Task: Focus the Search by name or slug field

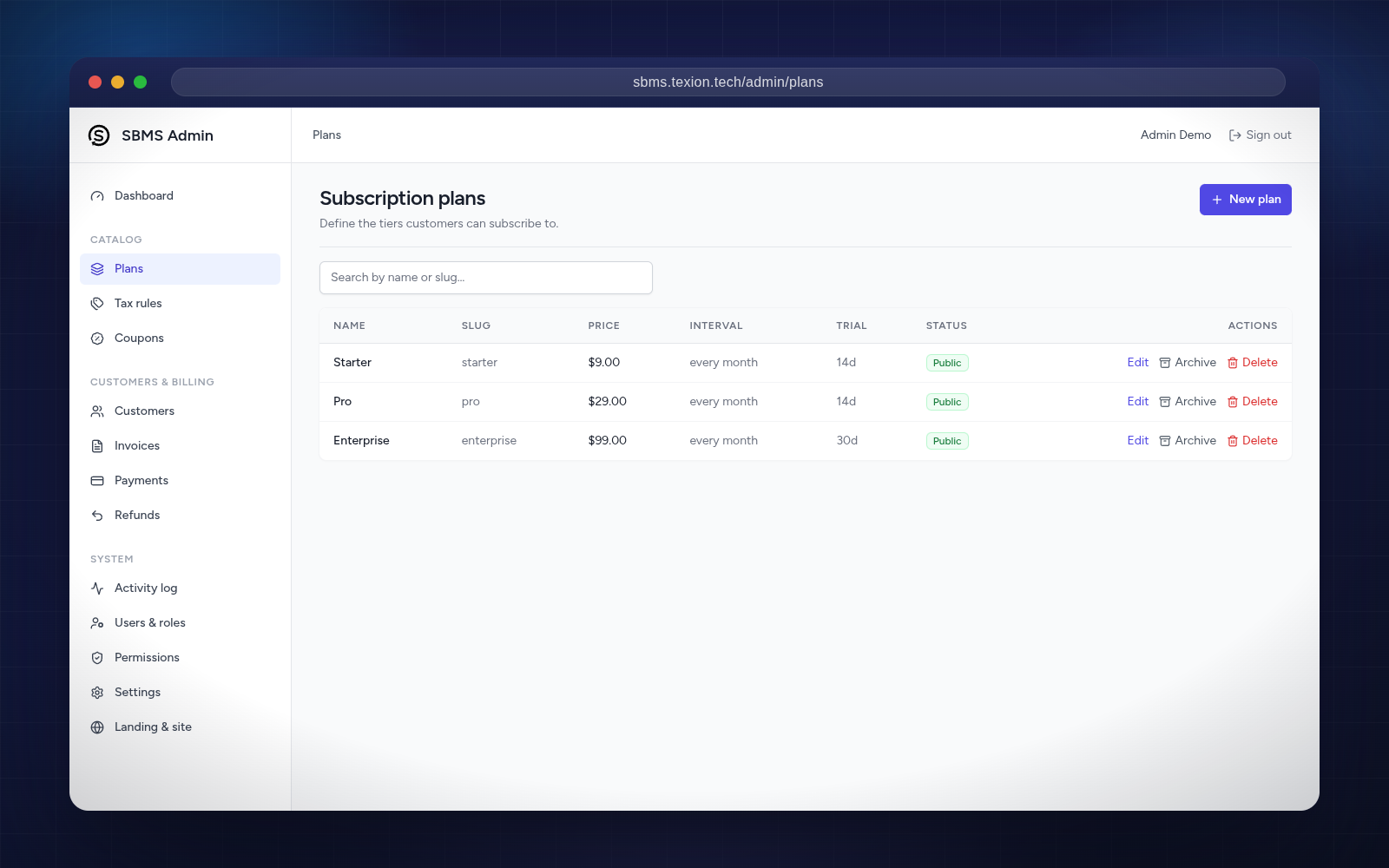Action: (486, 278)
